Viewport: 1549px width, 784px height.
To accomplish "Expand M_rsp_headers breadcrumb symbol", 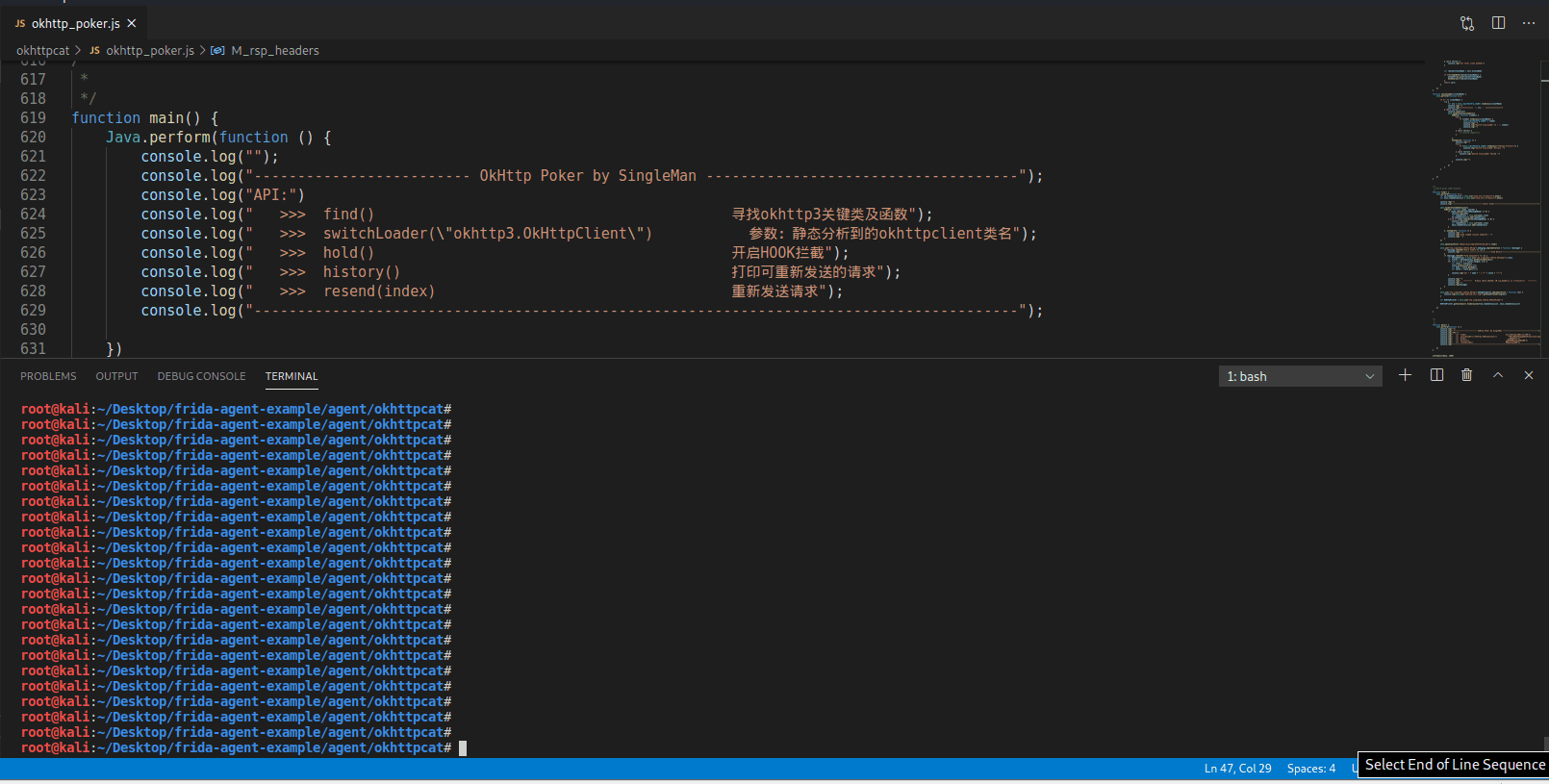I will [x=274, y=51].
